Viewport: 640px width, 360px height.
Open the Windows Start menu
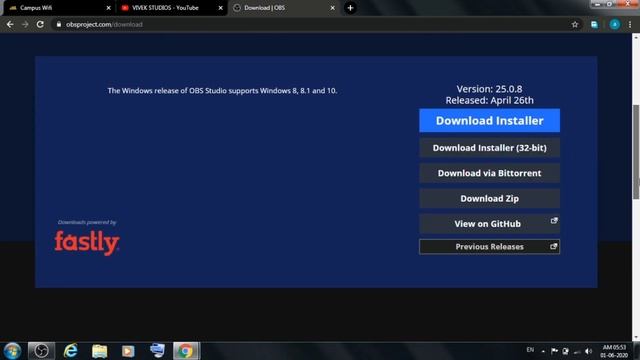pos(12,351)
